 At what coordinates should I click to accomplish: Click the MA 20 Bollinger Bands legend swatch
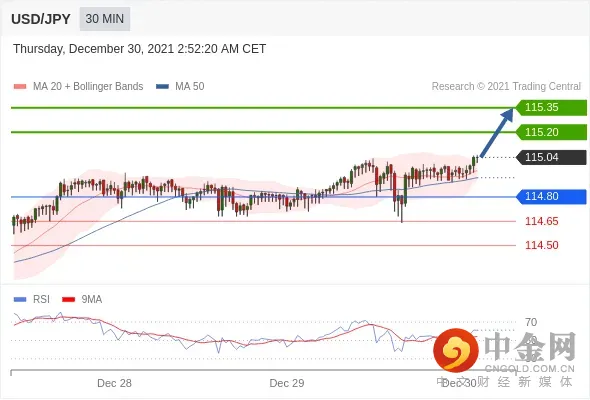(x=20, y=87)
